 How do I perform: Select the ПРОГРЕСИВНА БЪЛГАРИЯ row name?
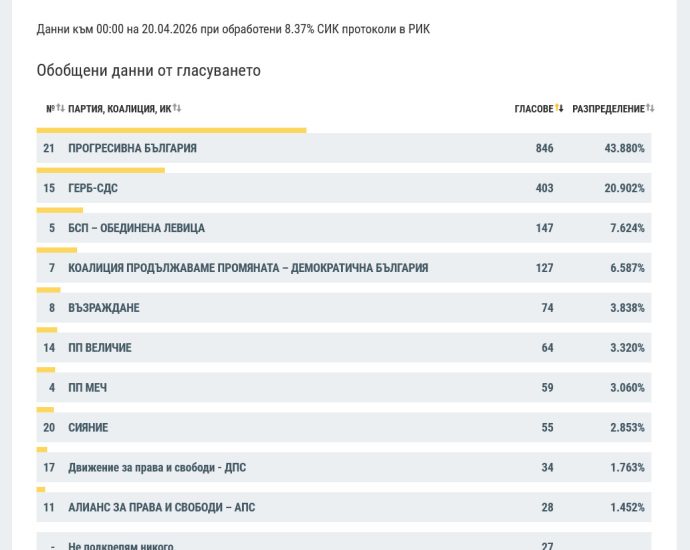point(132,148)
